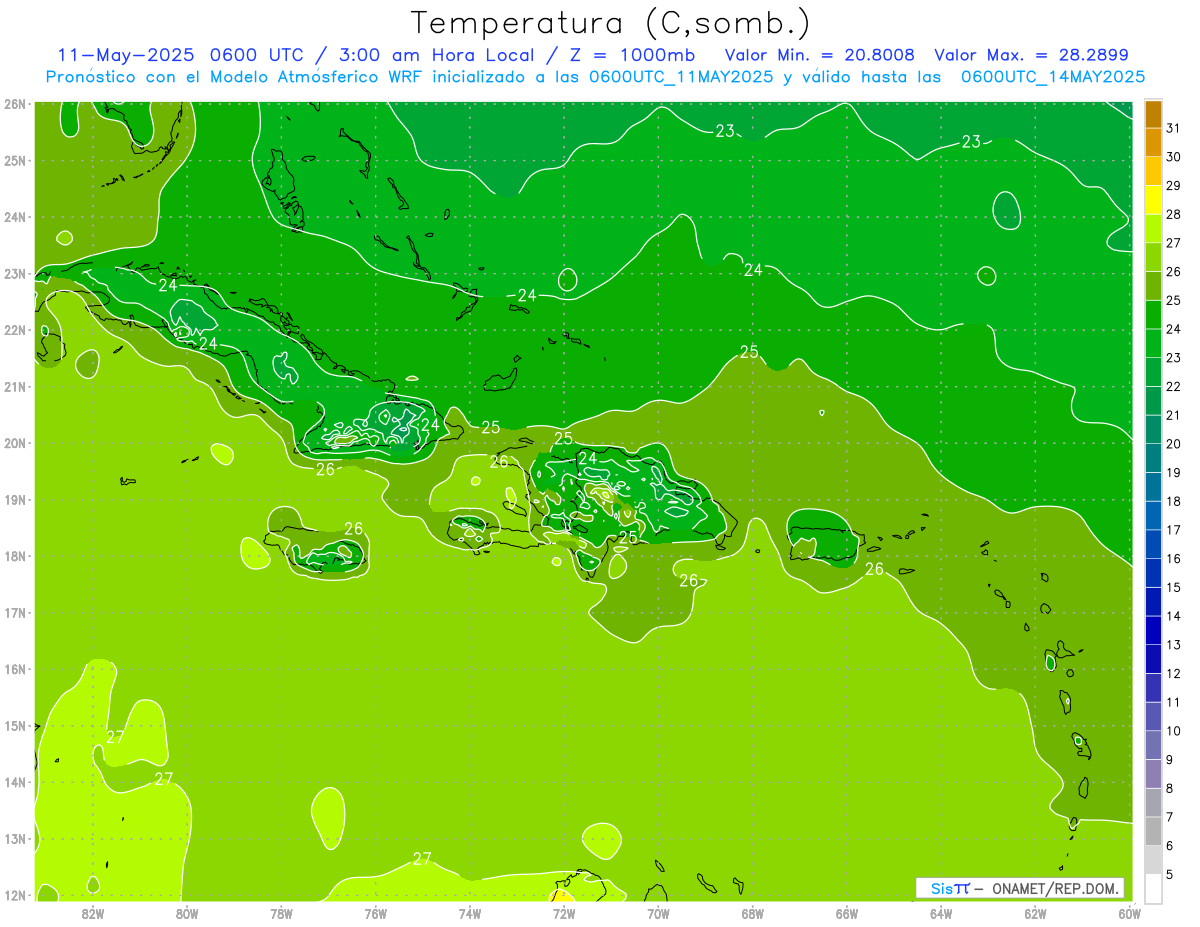Click the 60W longitude axis label
Viewport: 1200px width, 927px height.
(1128, 913)
